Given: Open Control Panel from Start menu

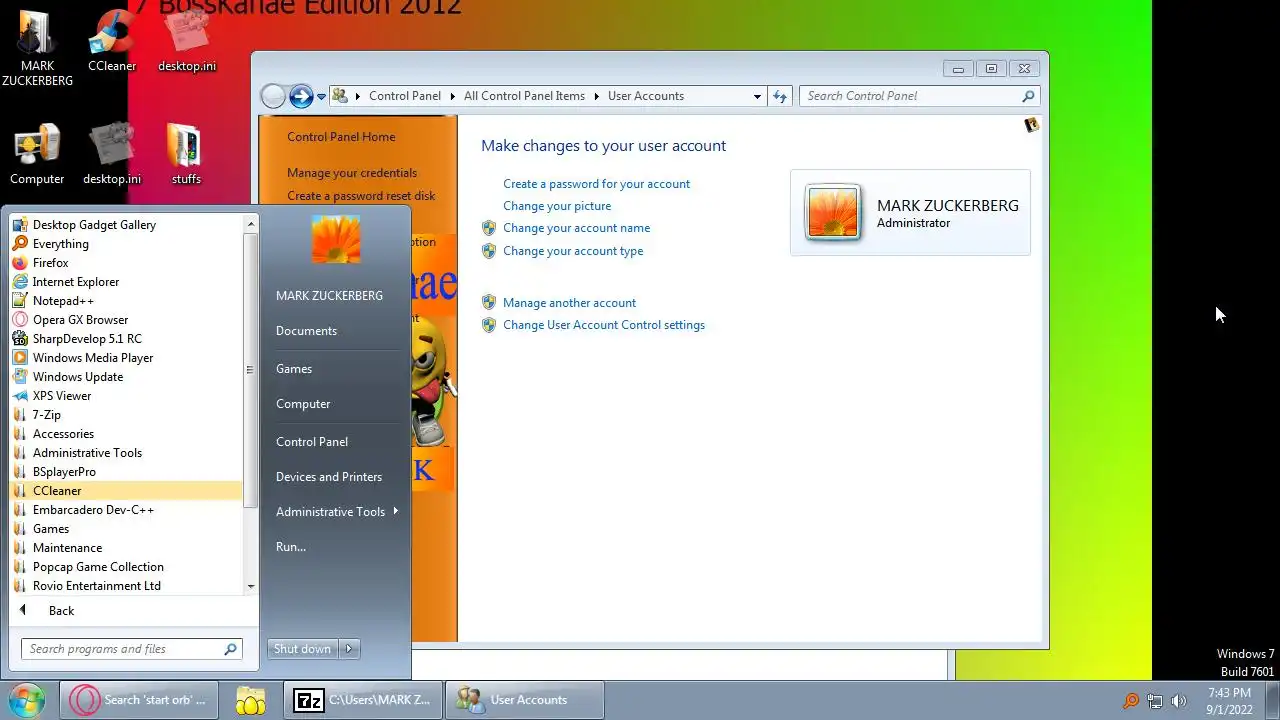Looking at the screenshot, I should pyautogui.click(x=312, y=442).
